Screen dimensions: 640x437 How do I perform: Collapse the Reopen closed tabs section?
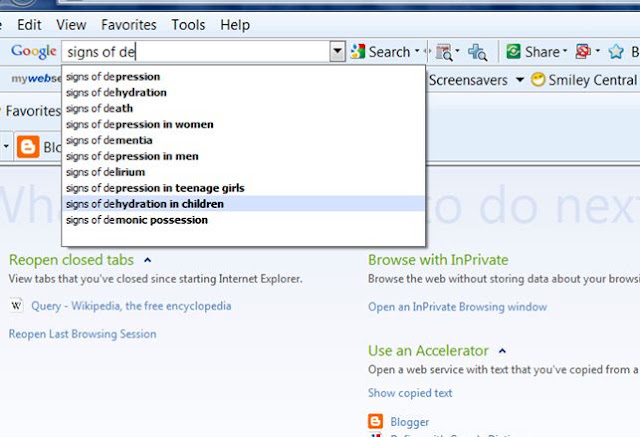[x=148, y=260]
